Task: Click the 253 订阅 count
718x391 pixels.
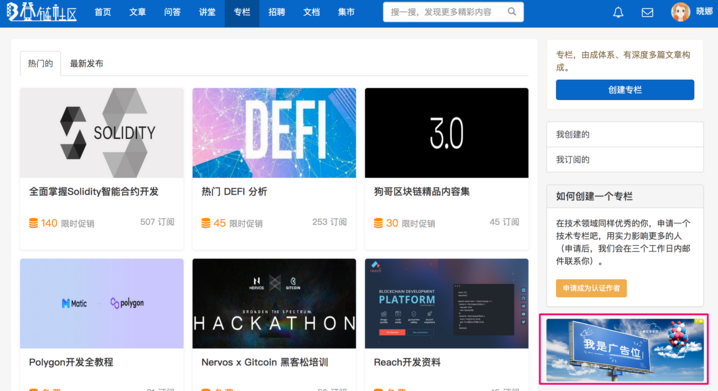Action: [x=329, y=222]
